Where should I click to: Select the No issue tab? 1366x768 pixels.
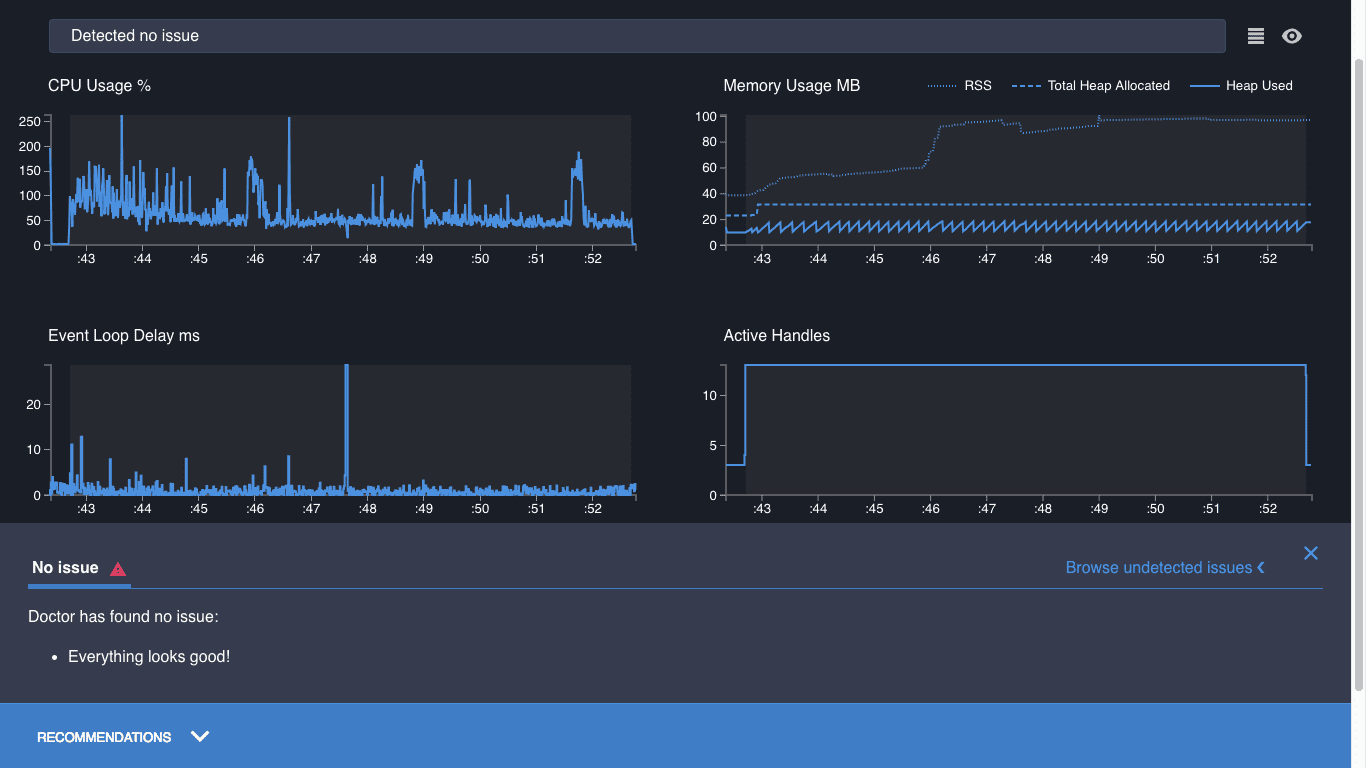pos(79,568)
